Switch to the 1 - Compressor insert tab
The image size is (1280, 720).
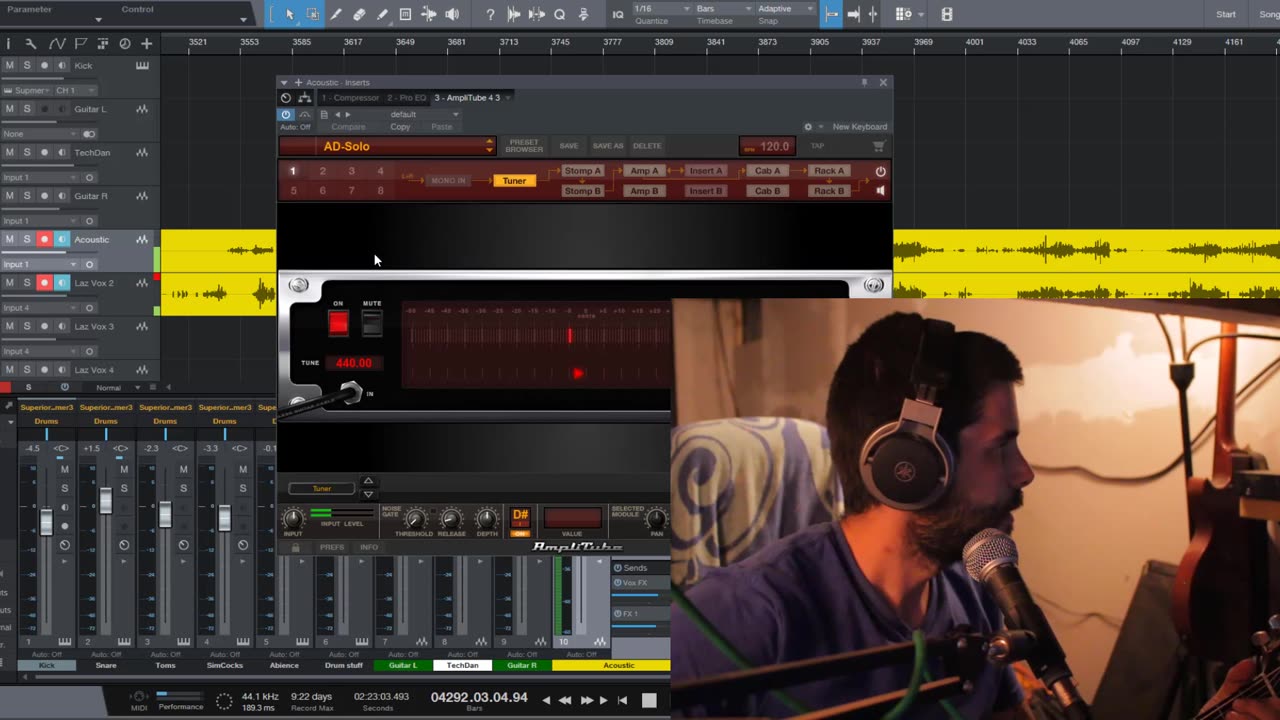pos(350,98)
